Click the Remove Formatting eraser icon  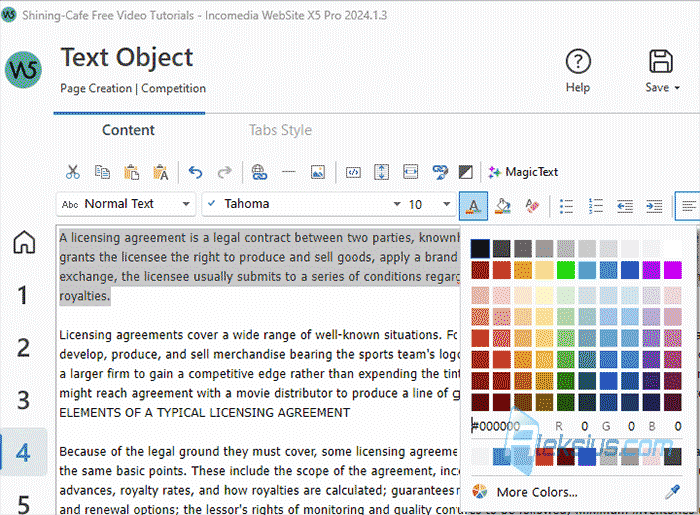tap(532, 206)
